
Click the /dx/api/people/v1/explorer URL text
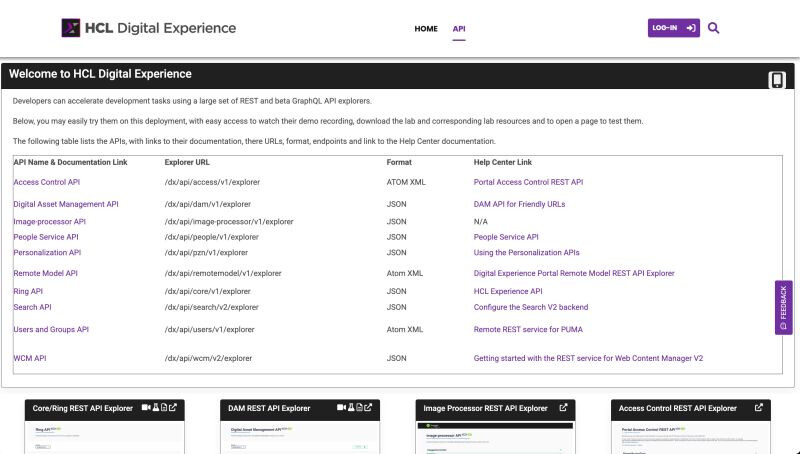[212, 237]
